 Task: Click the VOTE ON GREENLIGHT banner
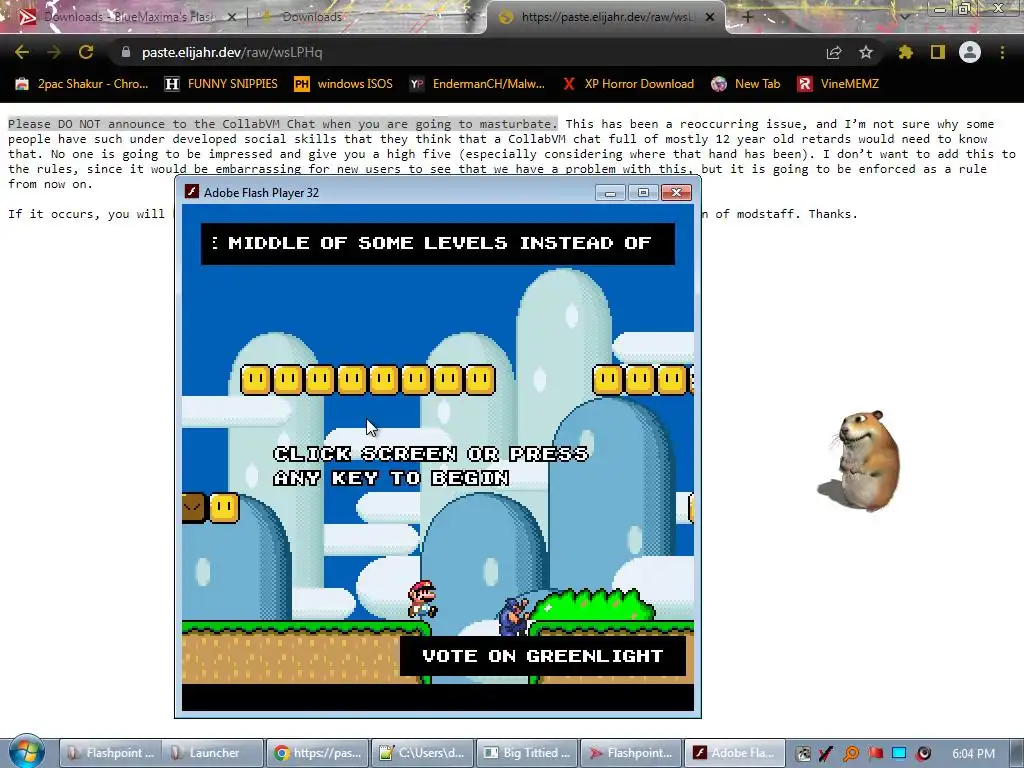[543, 656]
